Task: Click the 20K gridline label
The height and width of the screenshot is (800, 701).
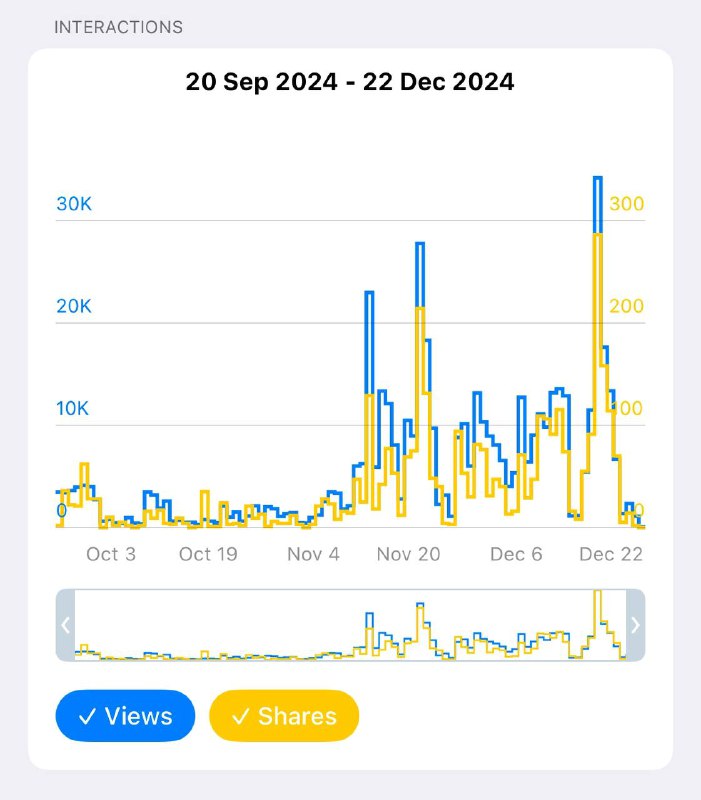Action: (x=74, y=306)
